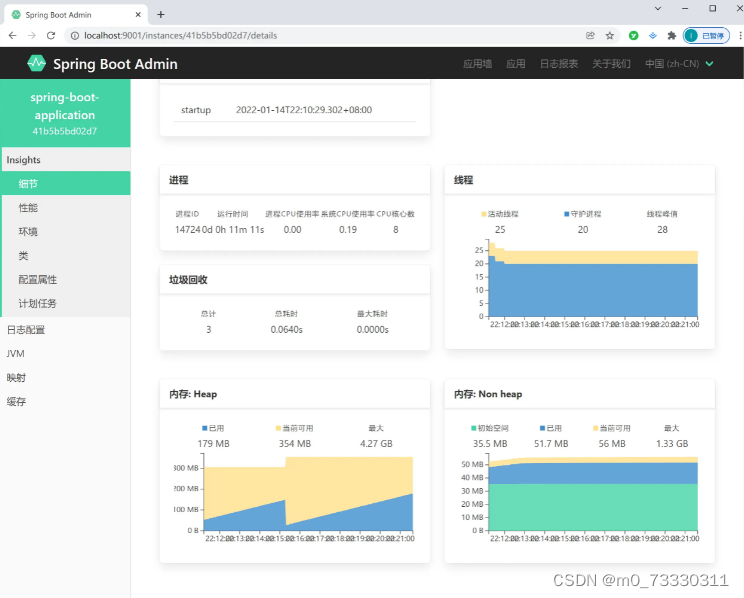Select 计划任务 in the sidebar
Viewport: 744px width, 598px height.
pyautogui.click(x=66, y=303)
